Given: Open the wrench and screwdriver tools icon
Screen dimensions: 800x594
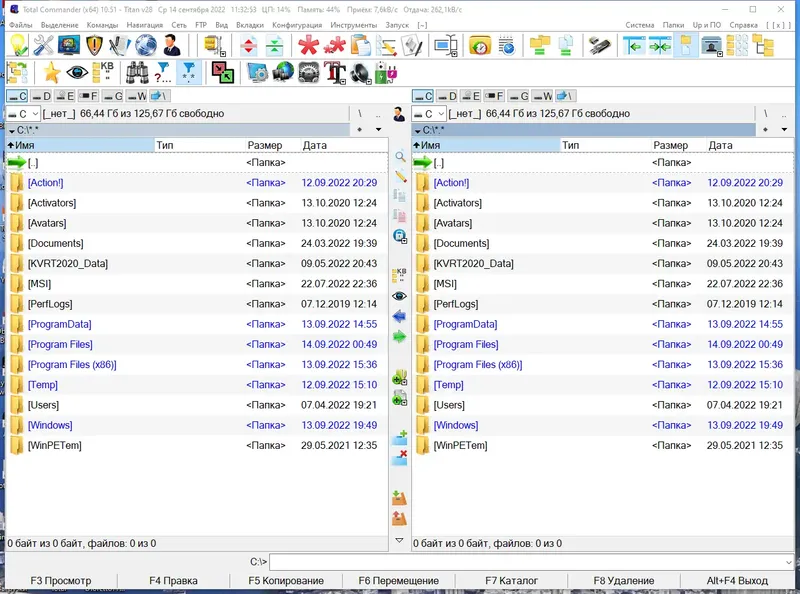Looking at the screenshot, I should (43, 45).
